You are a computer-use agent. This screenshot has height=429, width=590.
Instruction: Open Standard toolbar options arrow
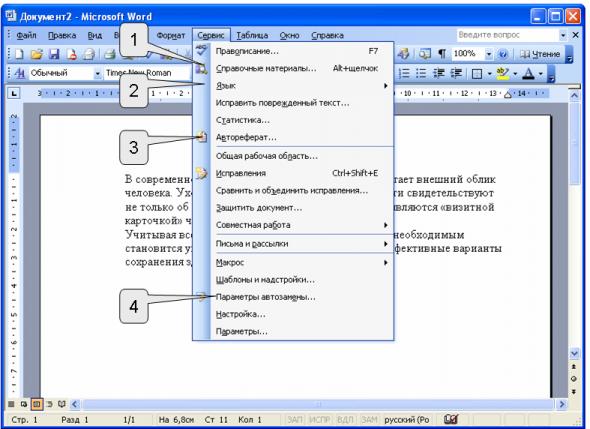point(569,55)
